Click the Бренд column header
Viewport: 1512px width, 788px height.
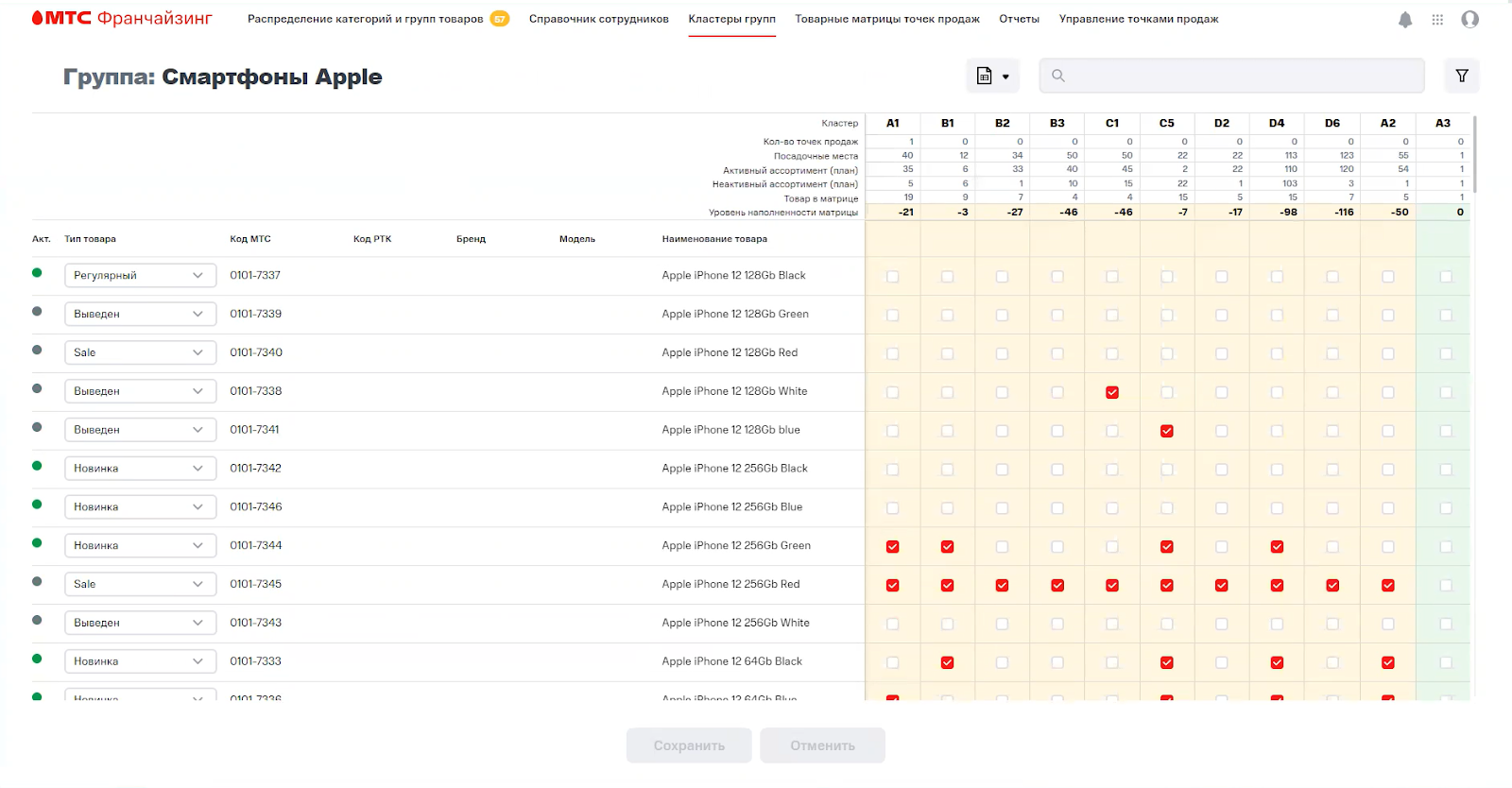click(x=471, y=239)
